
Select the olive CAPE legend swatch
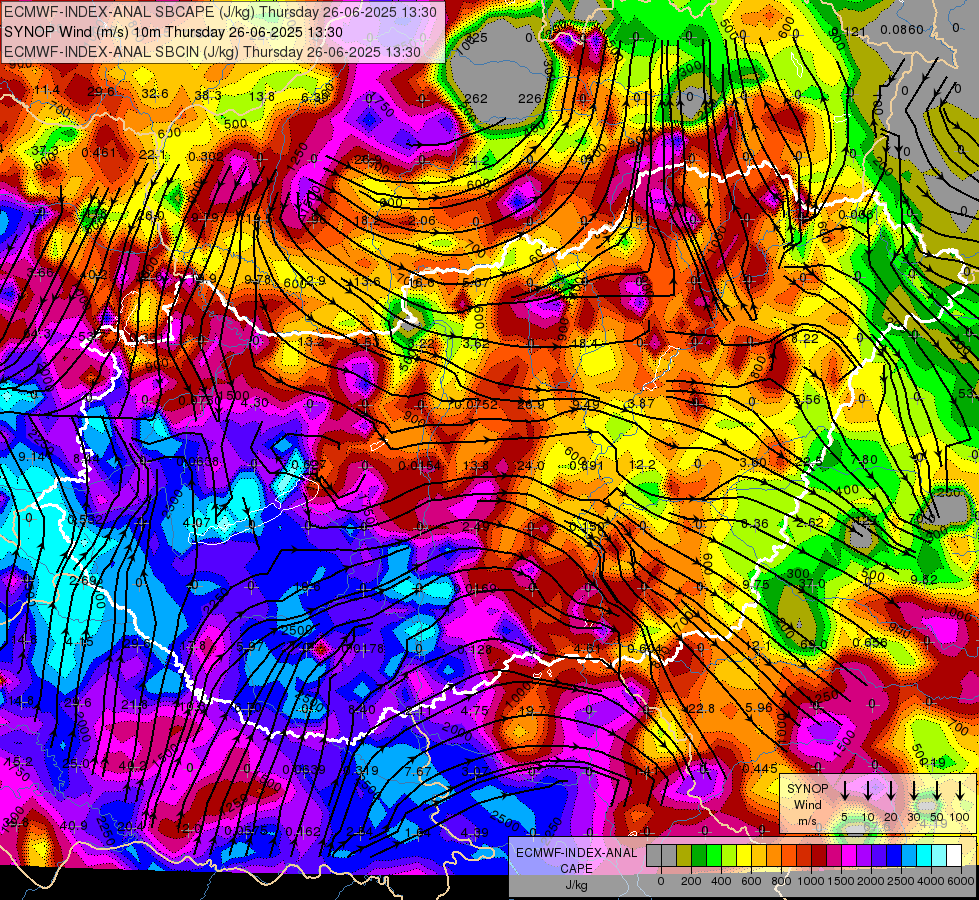pos(684,856)
